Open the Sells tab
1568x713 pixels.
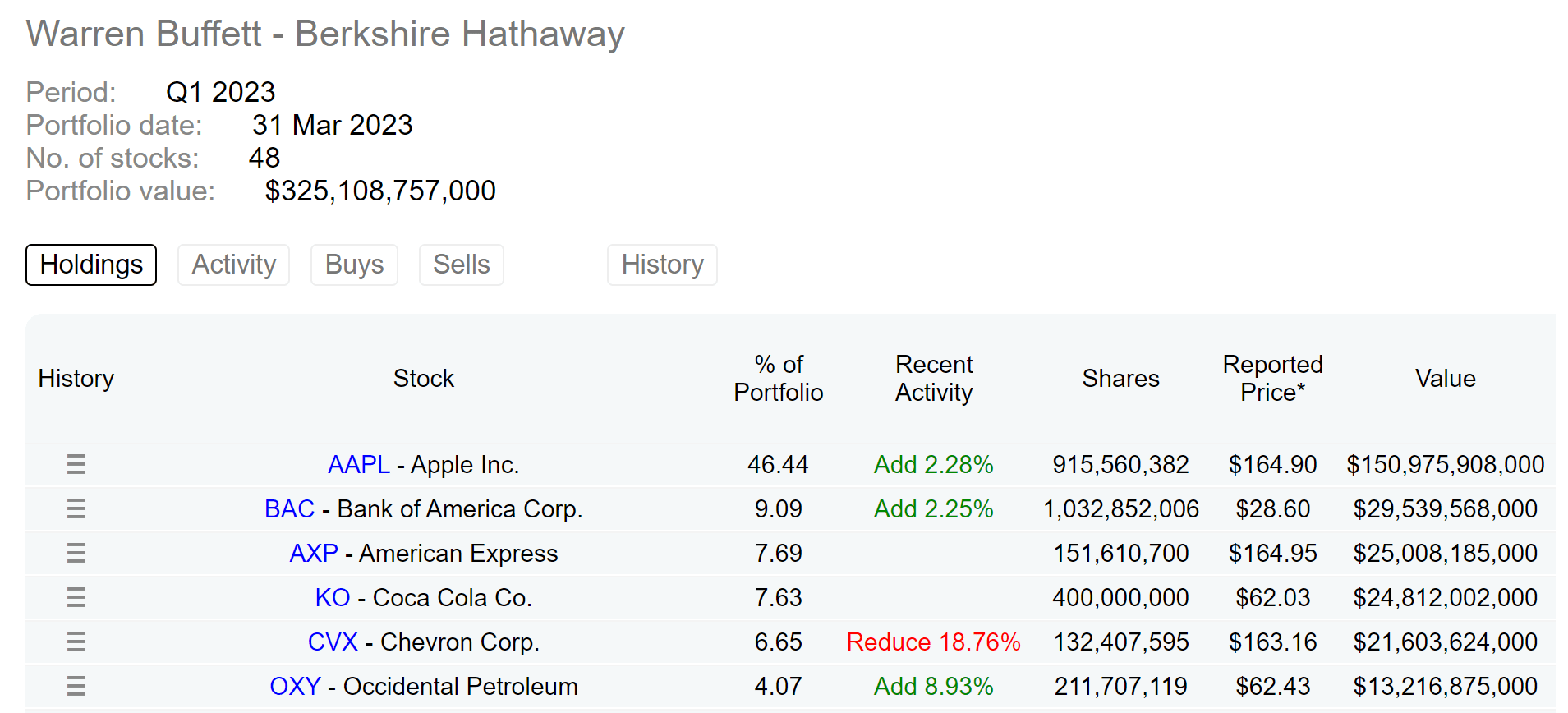(x=462, y=264)
